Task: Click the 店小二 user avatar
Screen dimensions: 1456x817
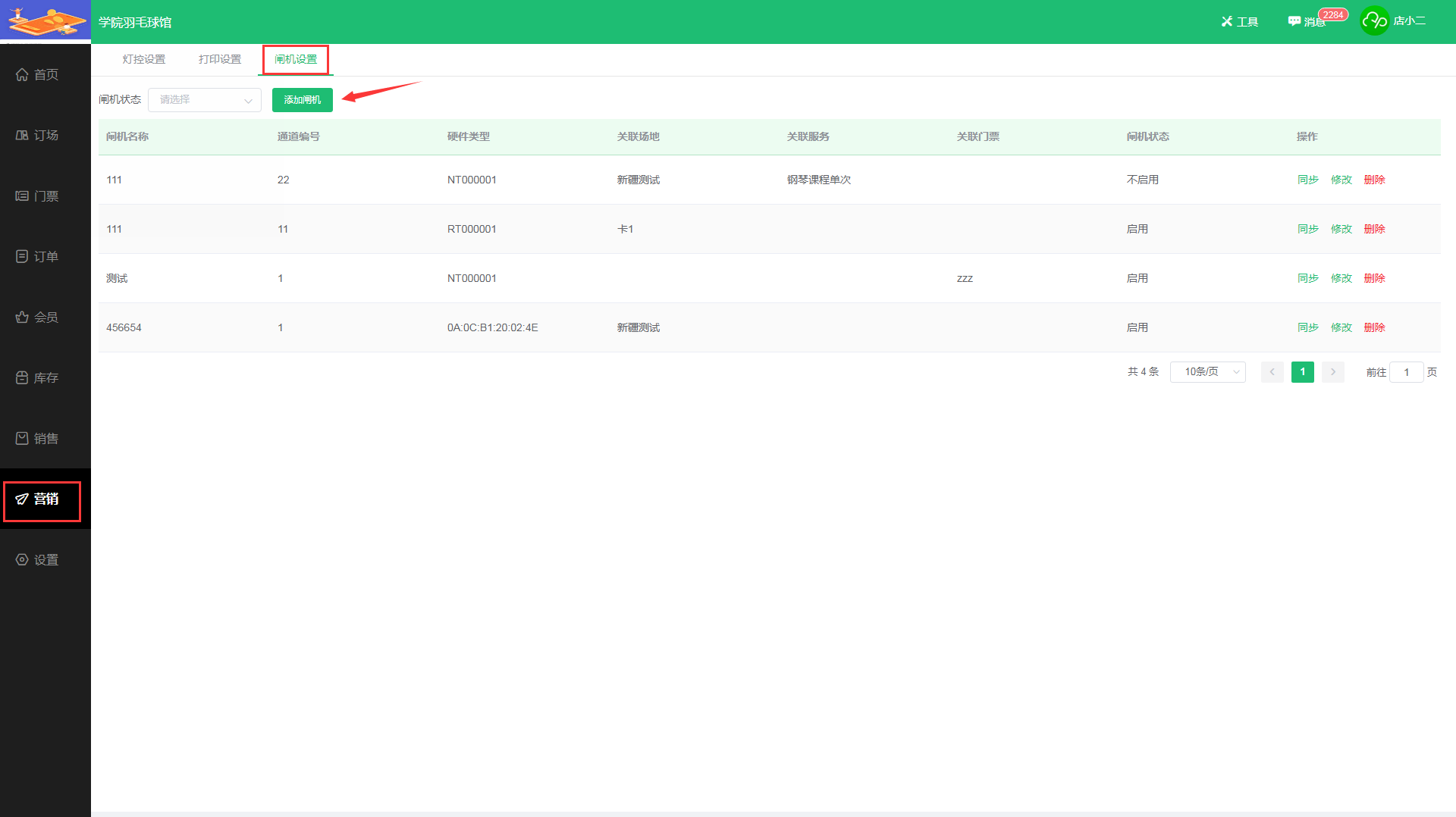Action: 1374,21
